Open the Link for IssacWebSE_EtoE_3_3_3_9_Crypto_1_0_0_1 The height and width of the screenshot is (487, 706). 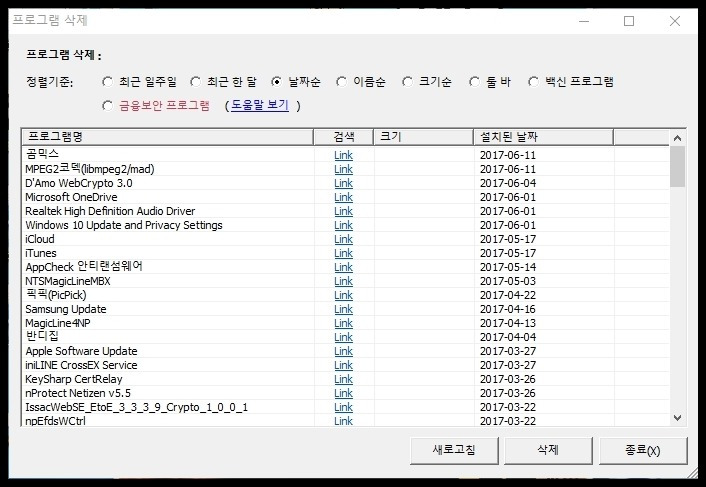pos(343,407)
